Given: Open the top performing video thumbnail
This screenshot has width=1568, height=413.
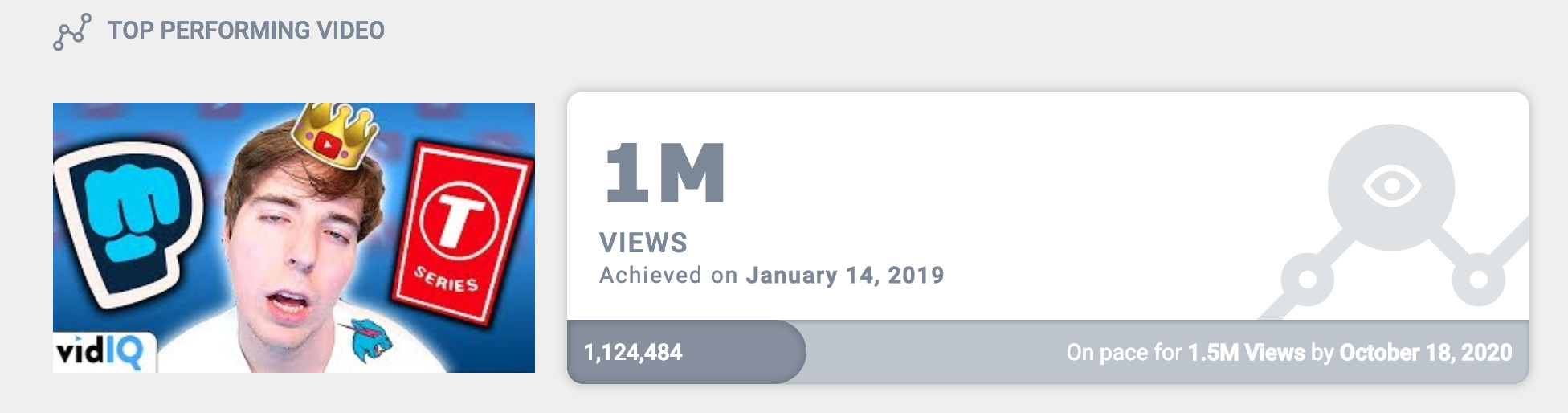Looking at the screenshot, I should click(x=294, y=238).
